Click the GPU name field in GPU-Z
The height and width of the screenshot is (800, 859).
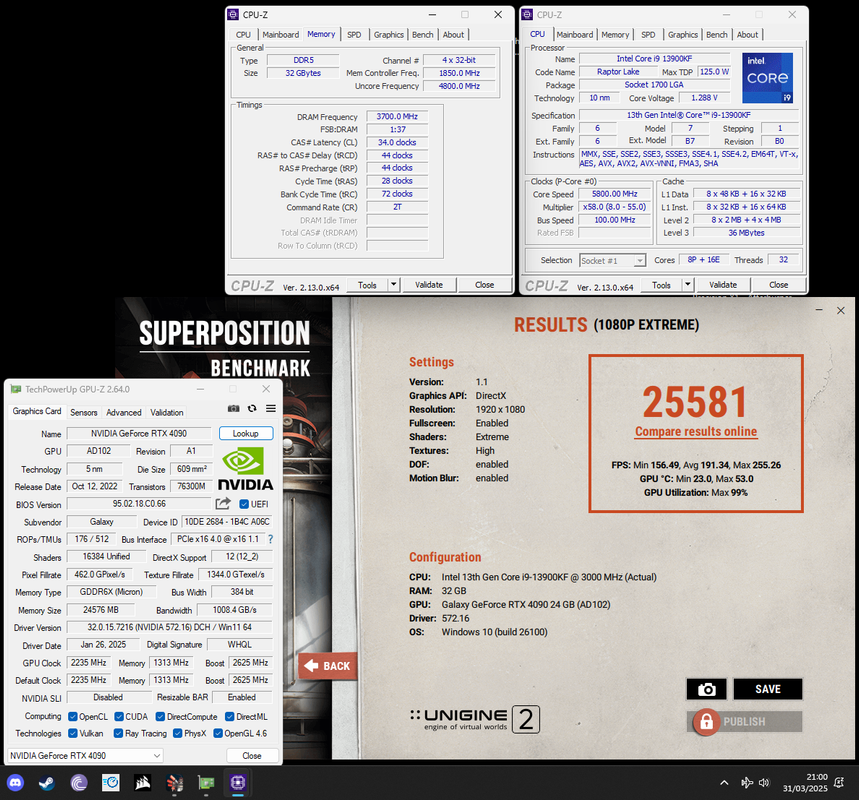click(139, 433)
